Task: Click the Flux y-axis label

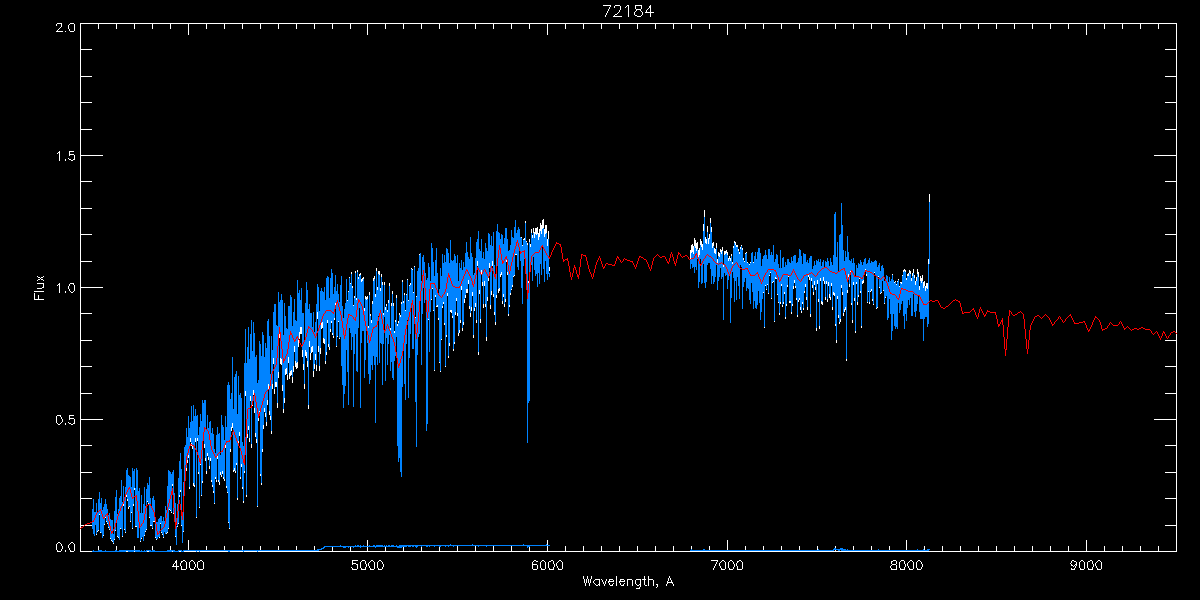Action: click(40, 288)
